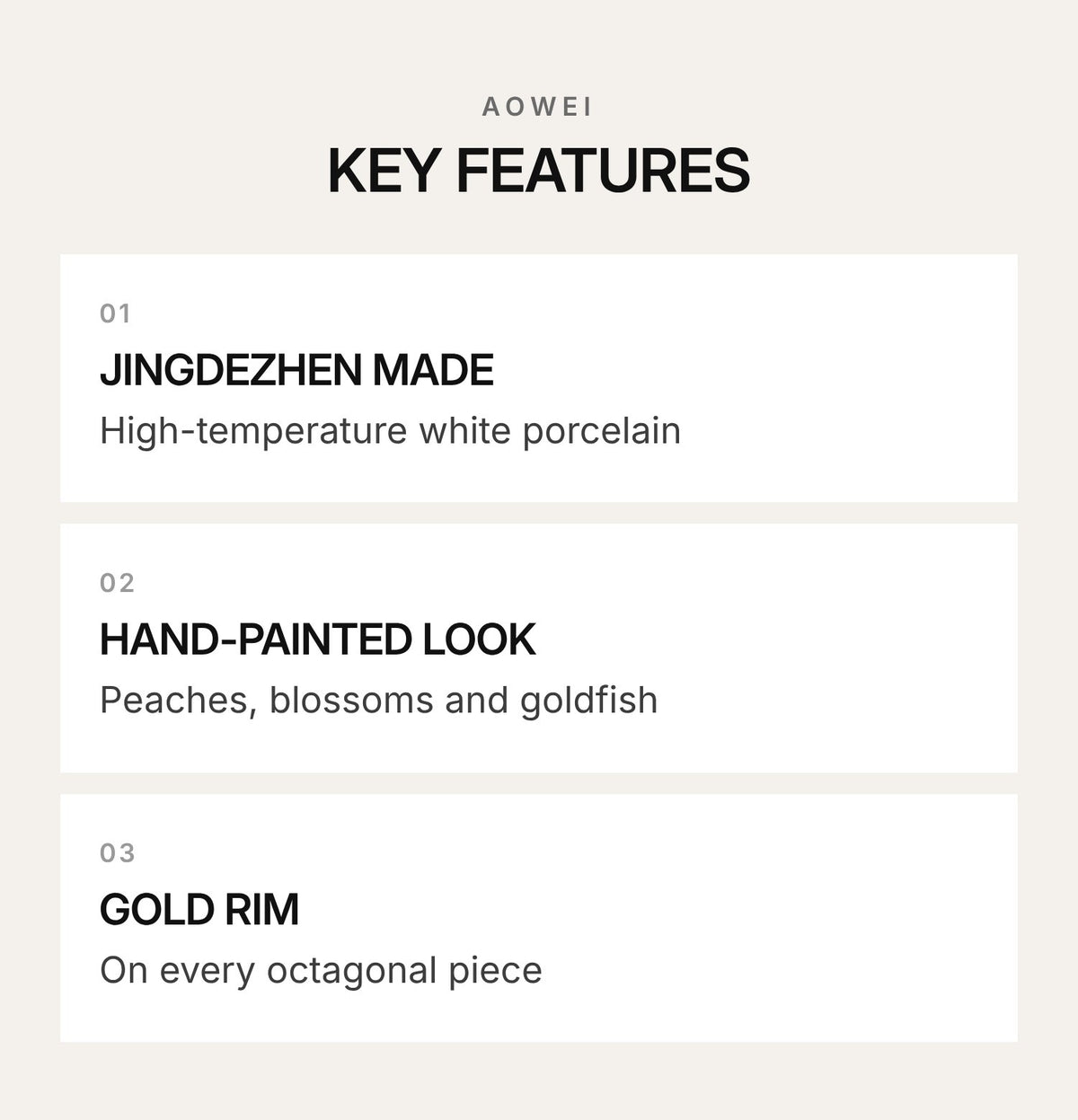This screenshot has height=1120, width=1078.
Task: Select the JINGDEZHEN MADE title
Action: pyautogui.click(x=296, y=370)
